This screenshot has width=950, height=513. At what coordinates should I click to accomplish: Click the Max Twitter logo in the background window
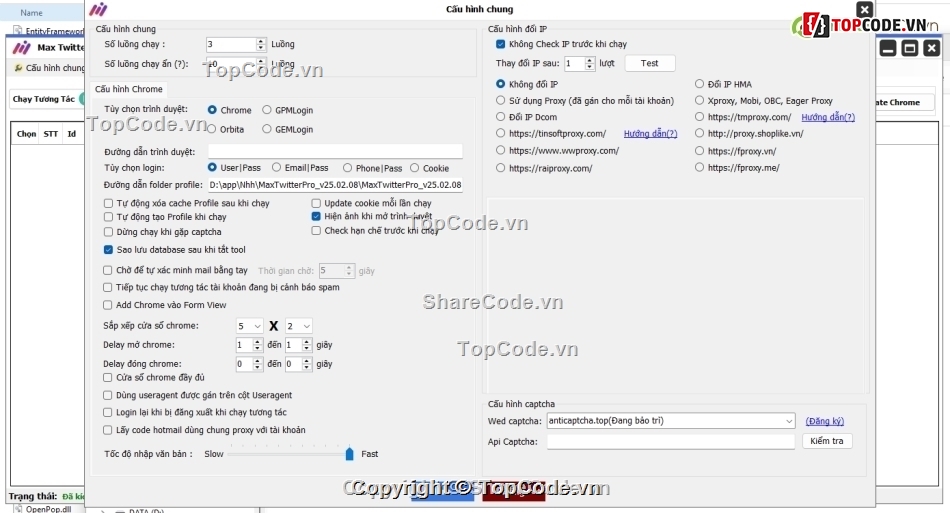(x=22, y=47)
